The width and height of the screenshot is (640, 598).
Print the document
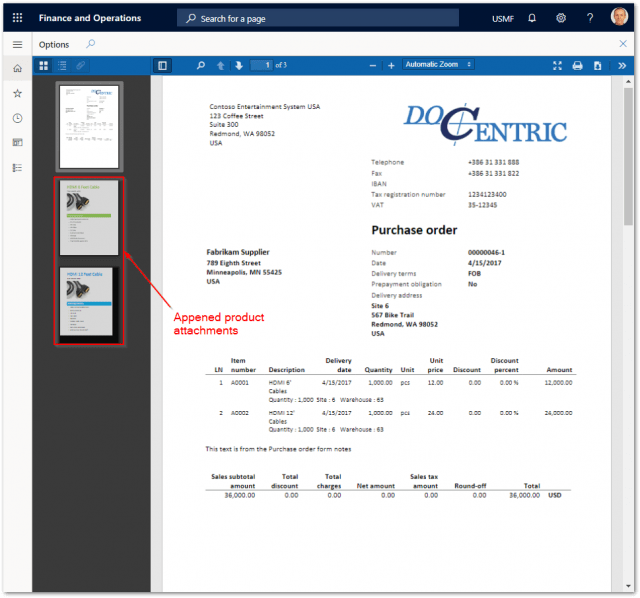click(x=577, y=65)
